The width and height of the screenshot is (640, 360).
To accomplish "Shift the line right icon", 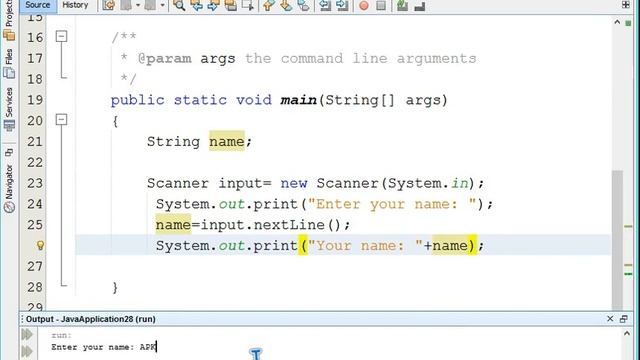I will point(342,5).
